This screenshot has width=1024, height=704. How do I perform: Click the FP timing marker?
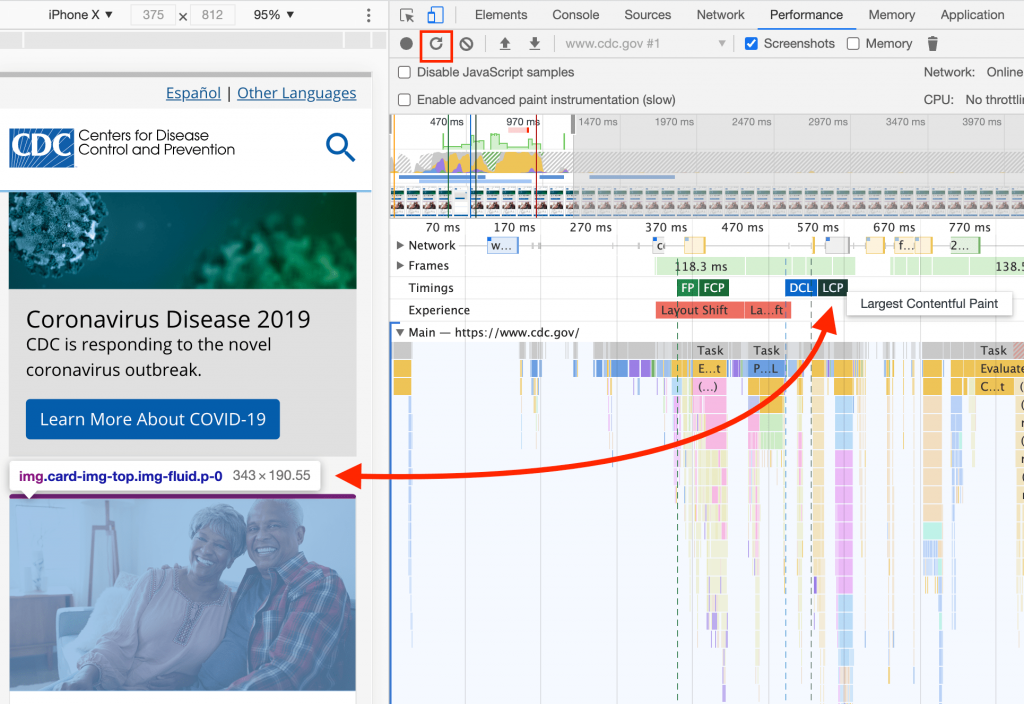[687, 288]
